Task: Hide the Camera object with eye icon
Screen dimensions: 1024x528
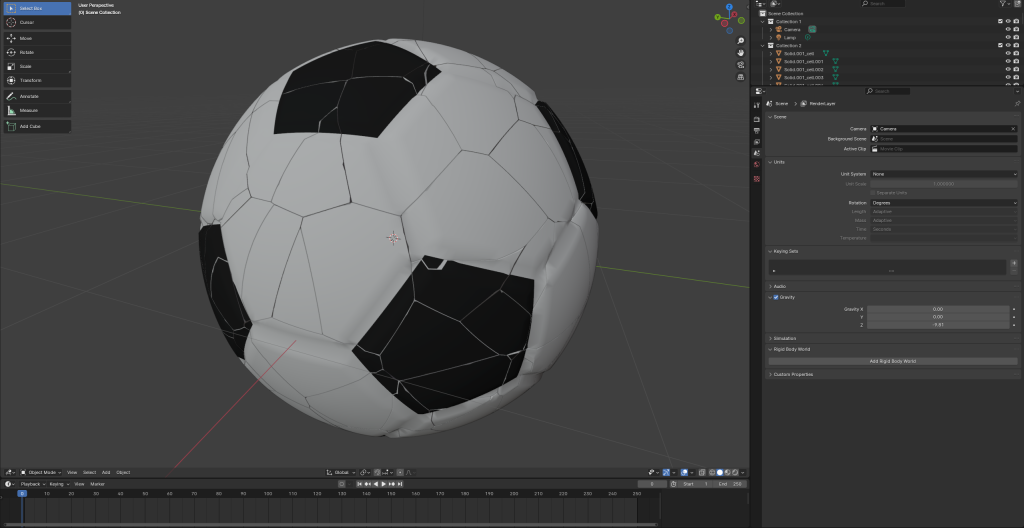Action: (x=1007, y=29)
